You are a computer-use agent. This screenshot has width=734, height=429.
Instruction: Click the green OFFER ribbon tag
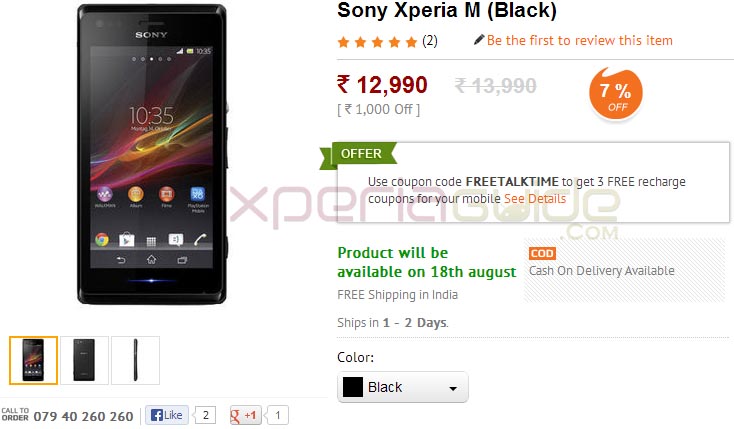tap(359, 154)
